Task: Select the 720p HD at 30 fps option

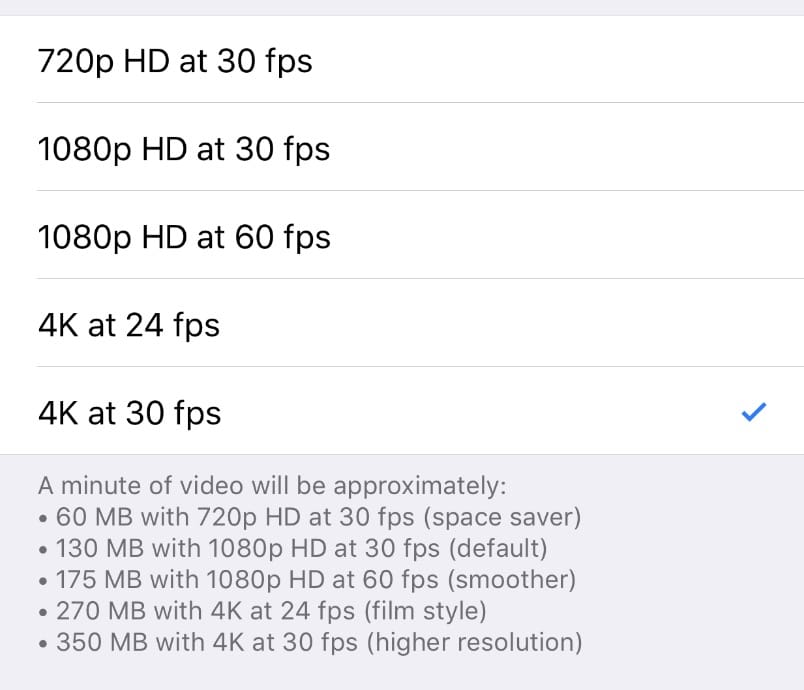Action: (x=175, y=61)
